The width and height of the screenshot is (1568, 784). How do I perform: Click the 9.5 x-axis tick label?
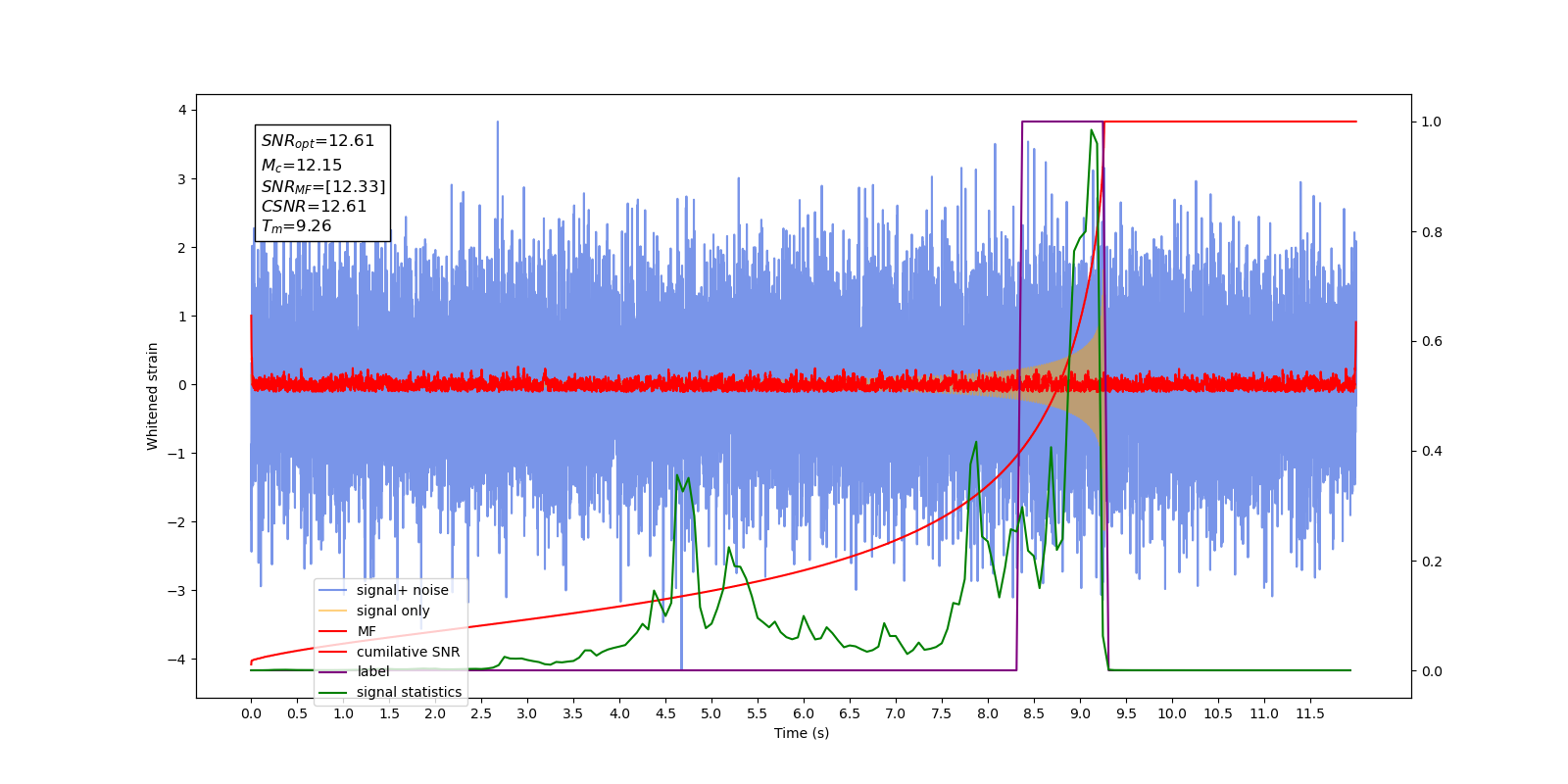coord(1126,713)
